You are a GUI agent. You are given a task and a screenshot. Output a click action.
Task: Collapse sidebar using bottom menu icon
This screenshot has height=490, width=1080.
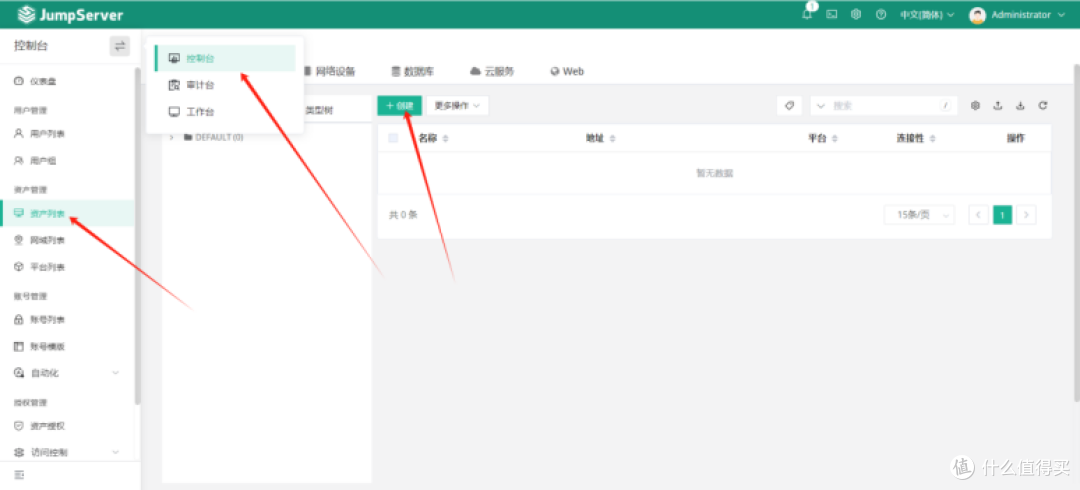pos(19,475)
